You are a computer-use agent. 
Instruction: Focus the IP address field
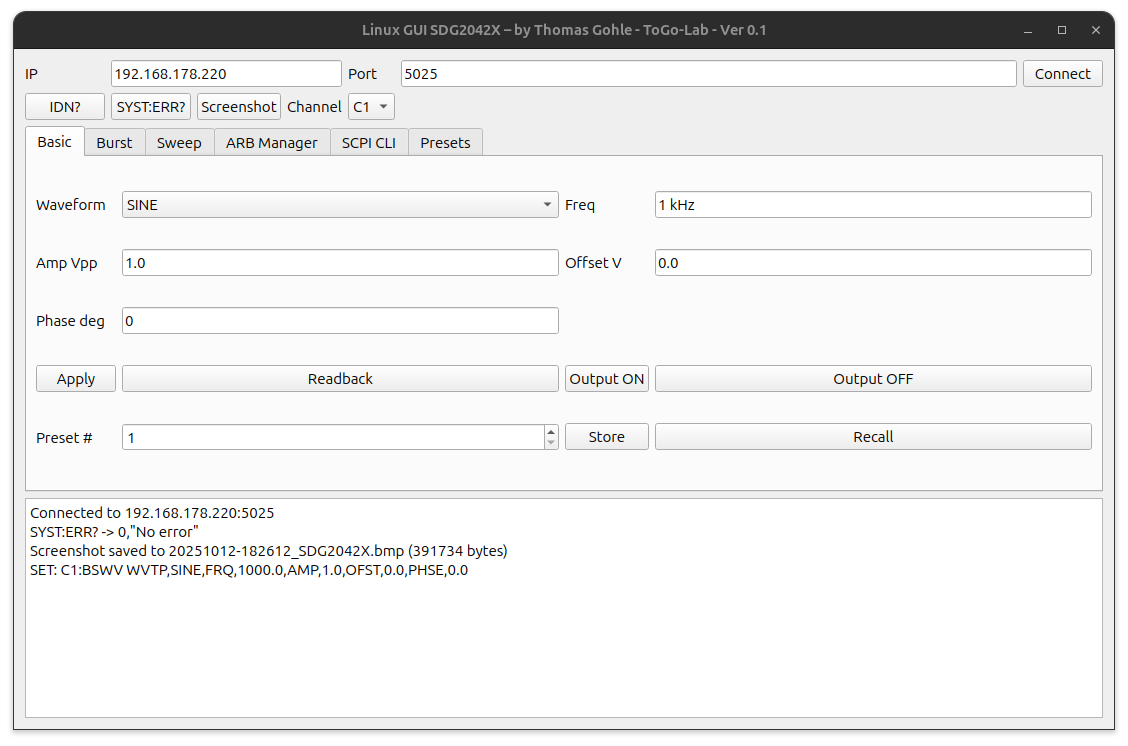[226, 74]
